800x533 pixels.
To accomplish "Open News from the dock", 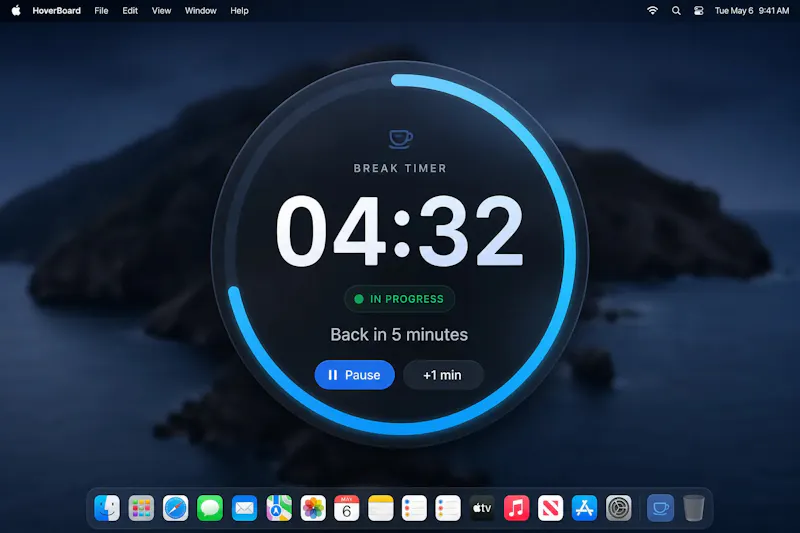I will 551,508.
